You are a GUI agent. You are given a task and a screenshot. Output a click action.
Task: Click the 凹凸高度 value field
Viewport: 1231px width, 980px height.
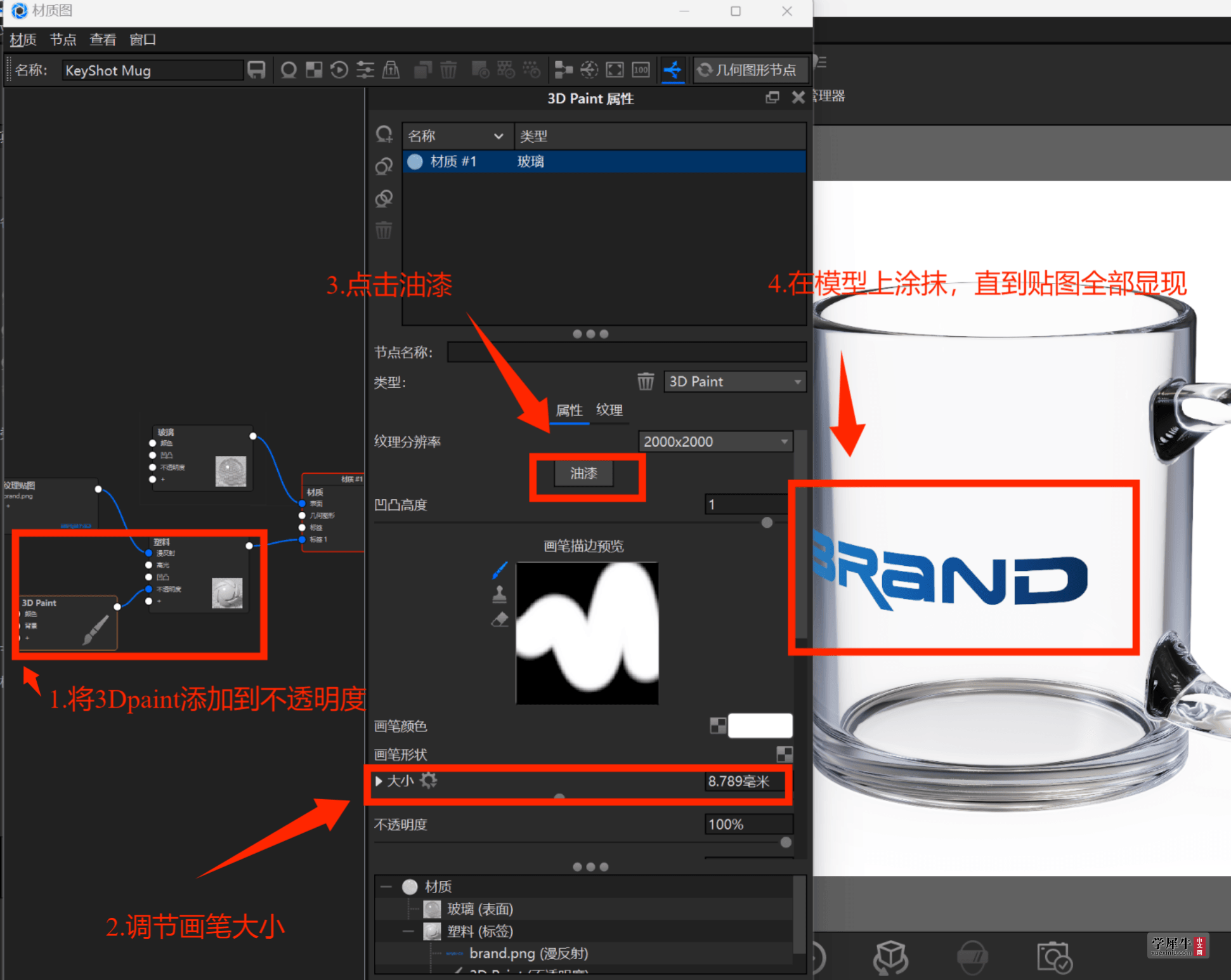[746, 504]
